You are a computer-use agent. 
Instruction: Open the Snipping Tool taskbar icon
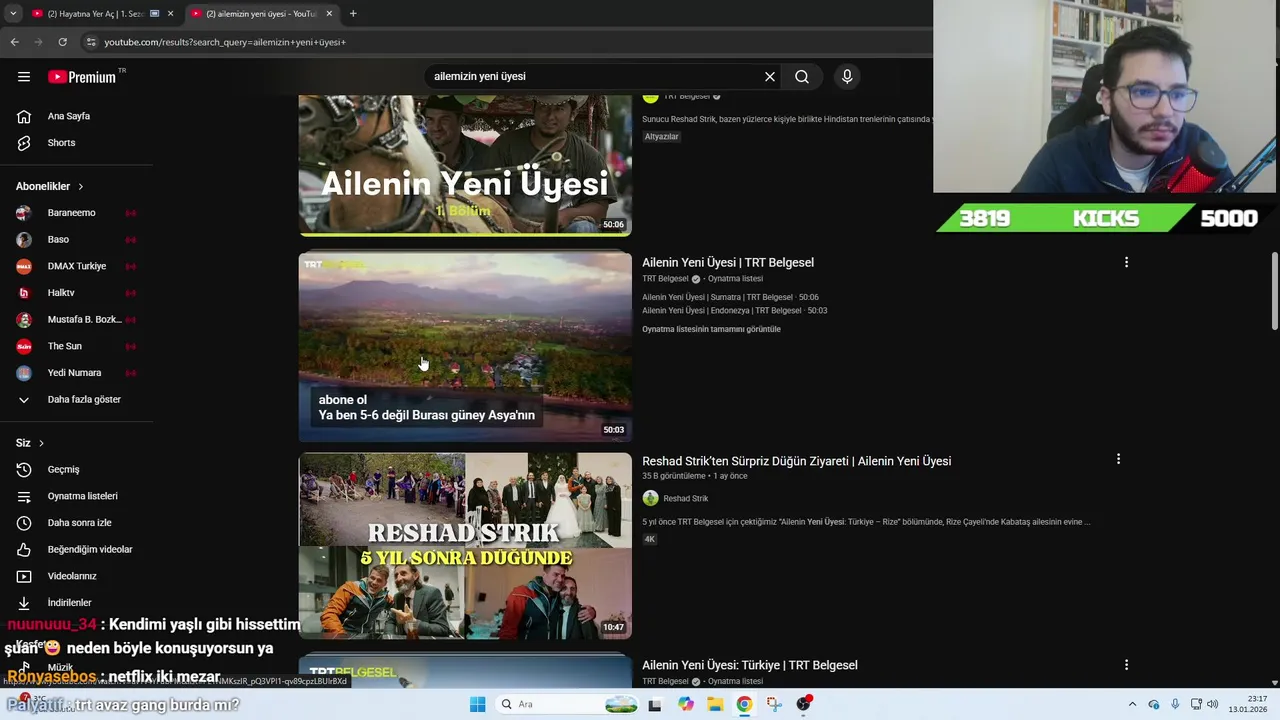pos(774,704)
